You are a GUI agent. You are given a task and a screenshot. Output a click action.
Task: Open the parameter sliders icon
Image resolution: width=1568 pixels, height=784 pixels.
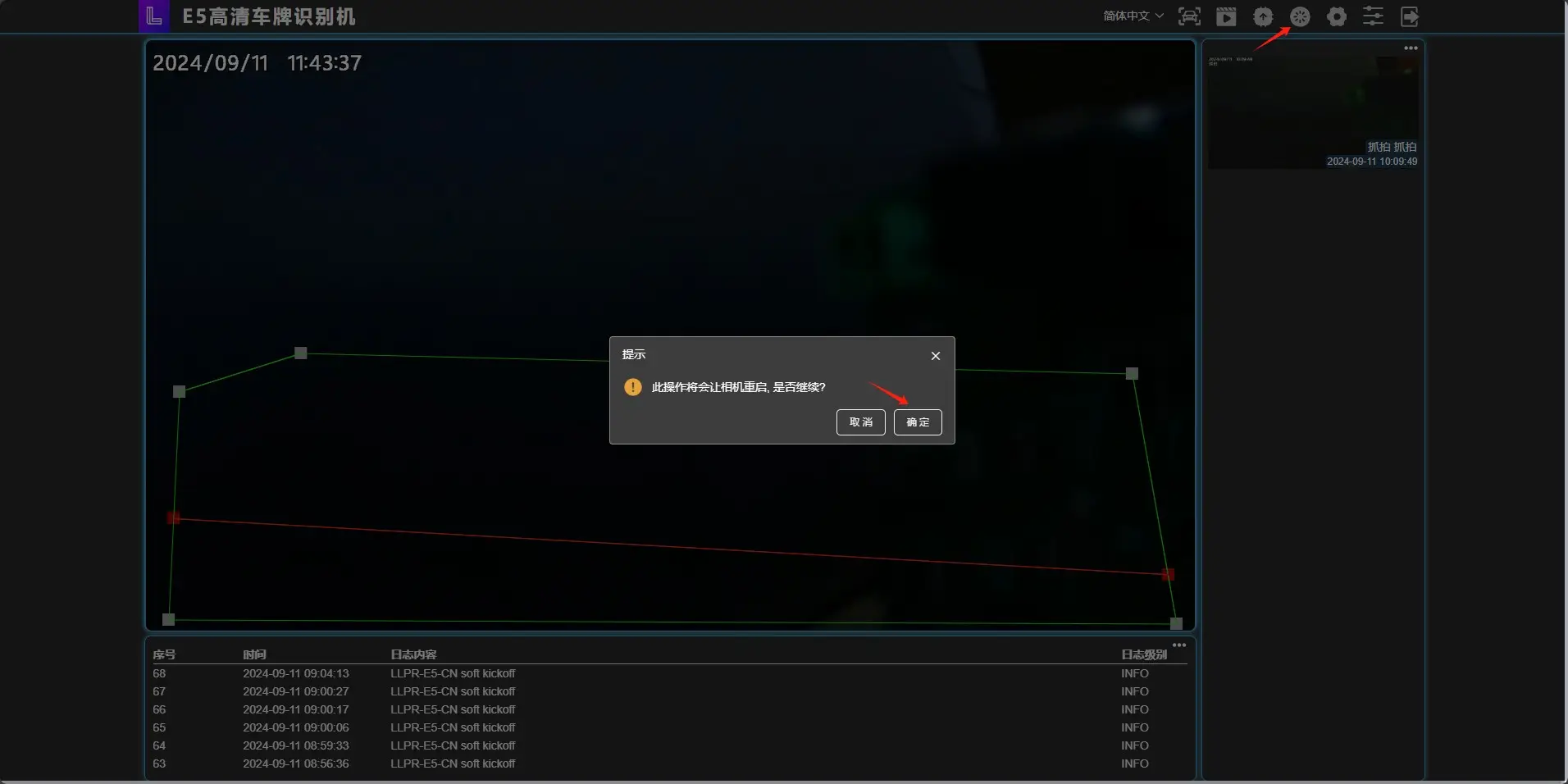1373,16
